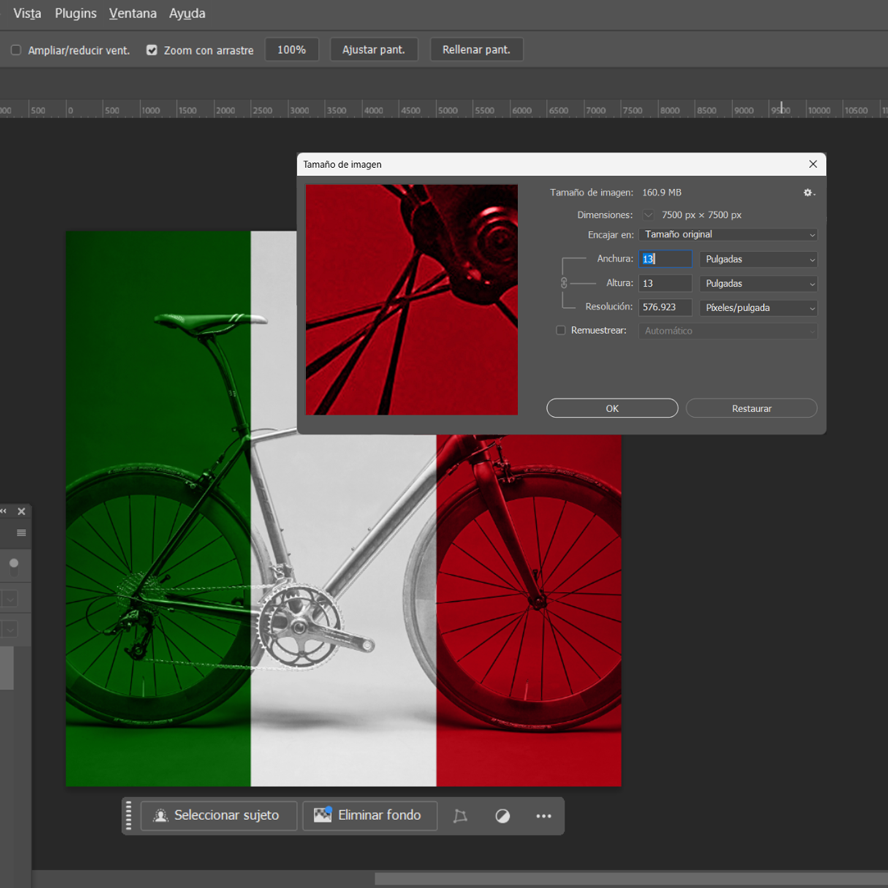
Task: Open the Plugins menu
Action: [x=75, y=13]
